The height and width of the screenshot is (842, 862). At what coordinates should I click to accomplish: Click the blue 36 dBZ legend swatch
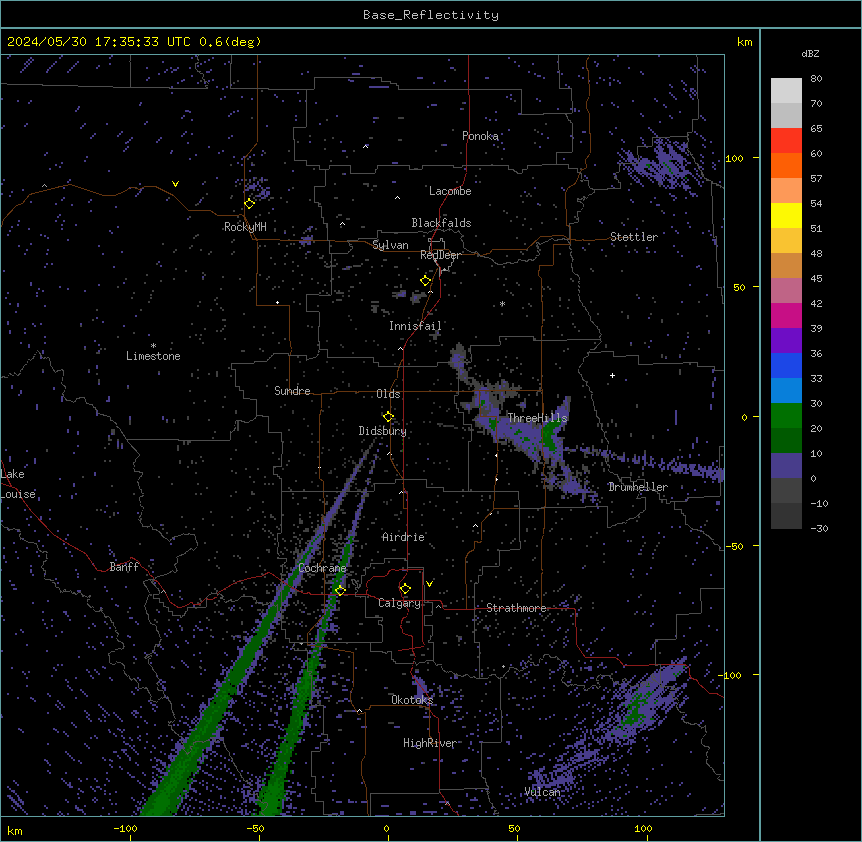point(786,365)
